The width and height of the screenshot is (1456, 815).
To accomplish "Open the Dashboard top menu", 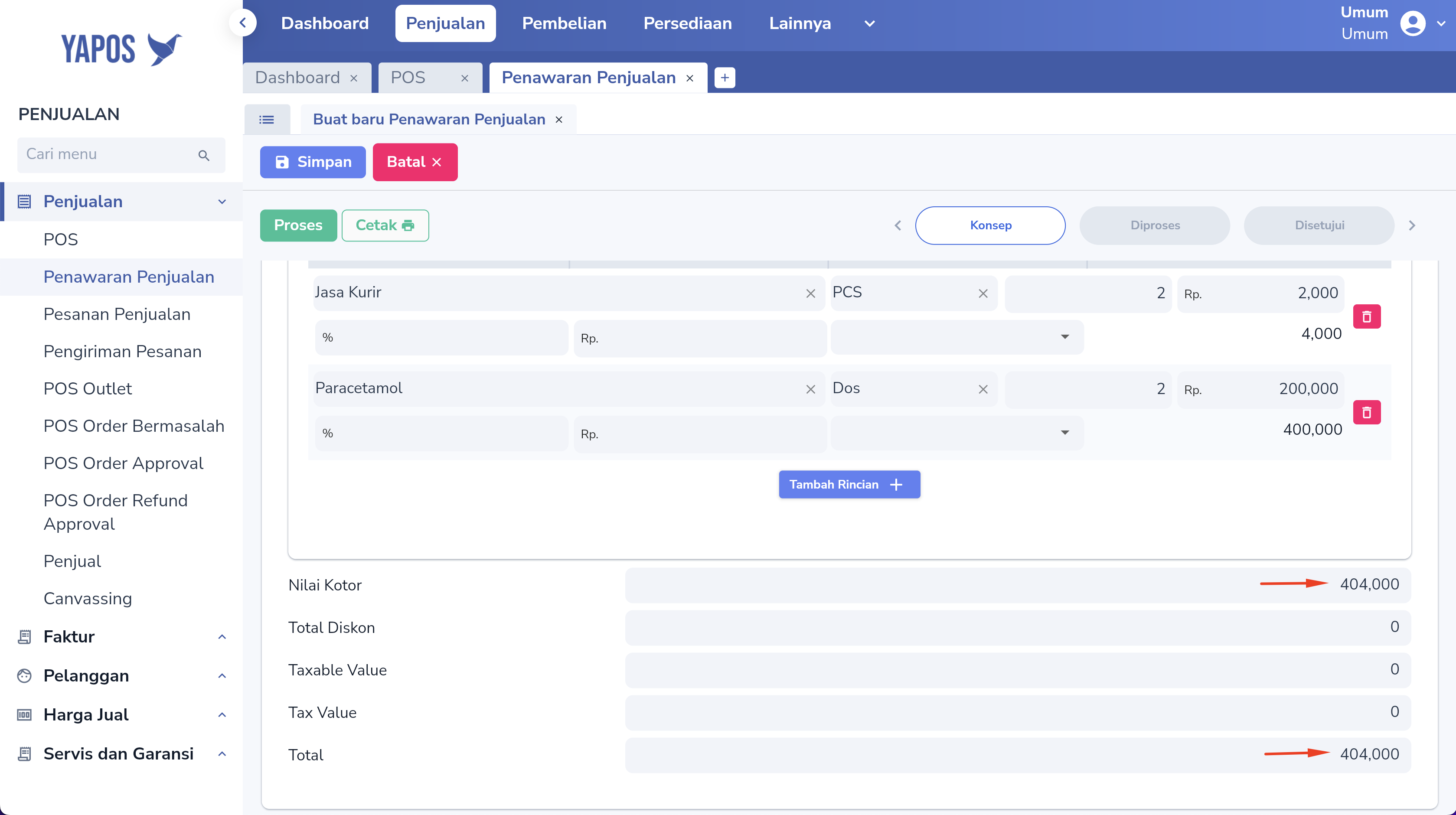I will 325,23.
